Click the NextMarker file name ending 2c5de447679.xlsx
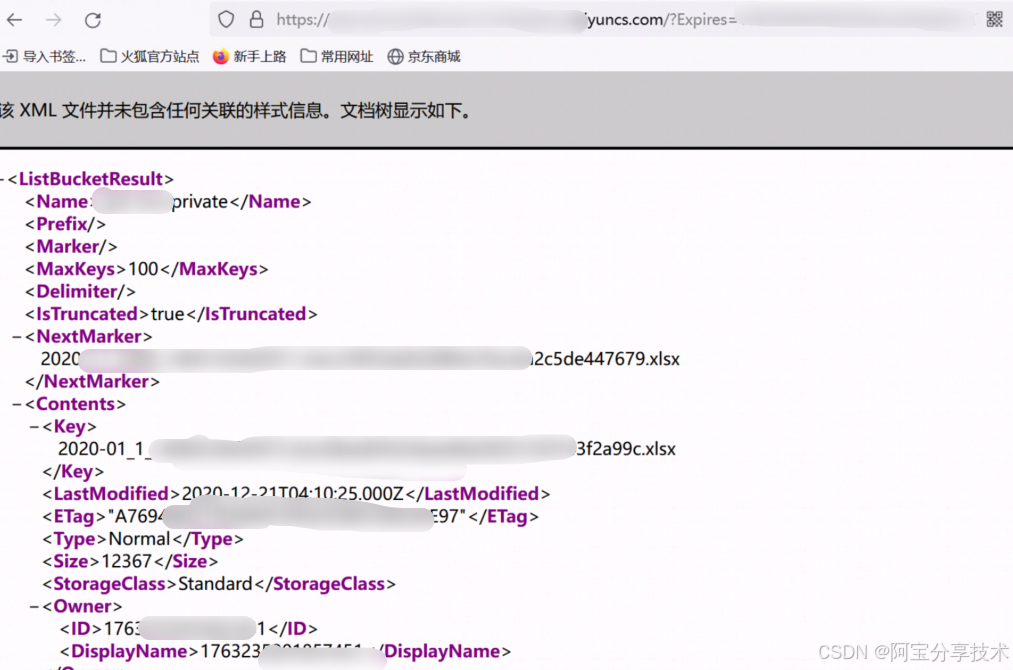This screenshot has height=670, width=1013. 360,359
